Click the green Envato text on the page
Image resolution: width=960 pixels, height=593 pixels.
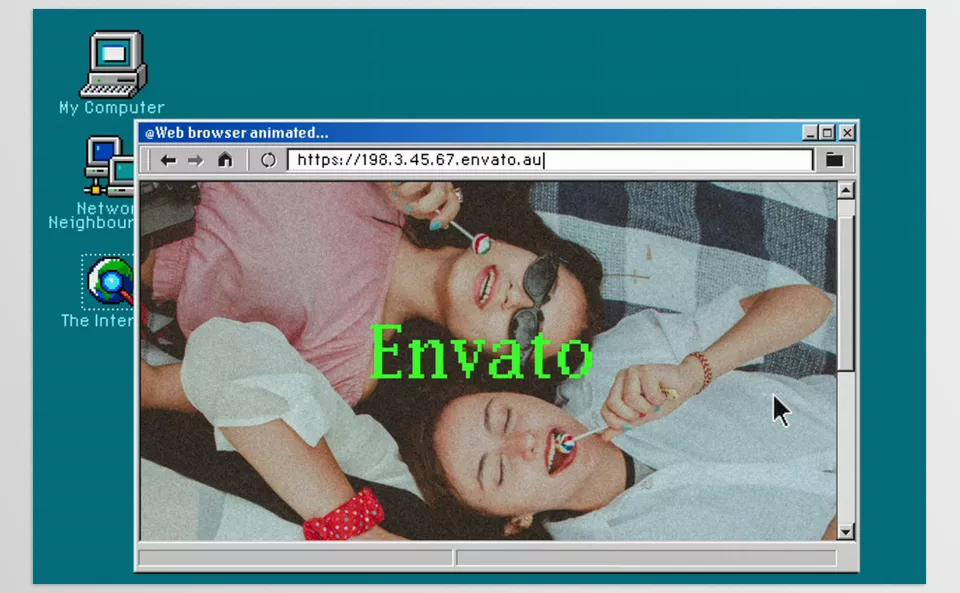(481, 352)
